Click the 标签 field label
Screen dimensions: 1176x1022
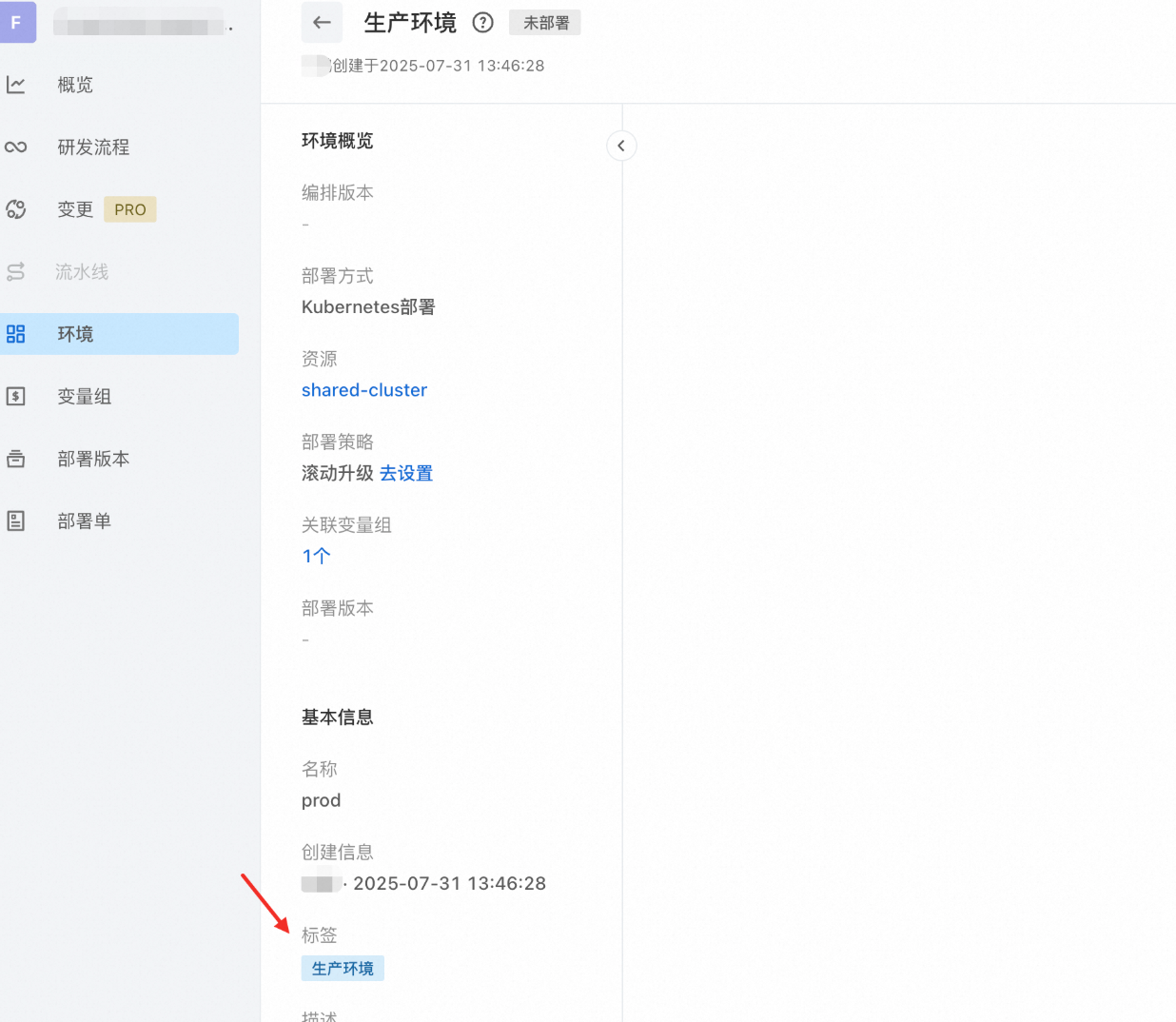(320, 935)
